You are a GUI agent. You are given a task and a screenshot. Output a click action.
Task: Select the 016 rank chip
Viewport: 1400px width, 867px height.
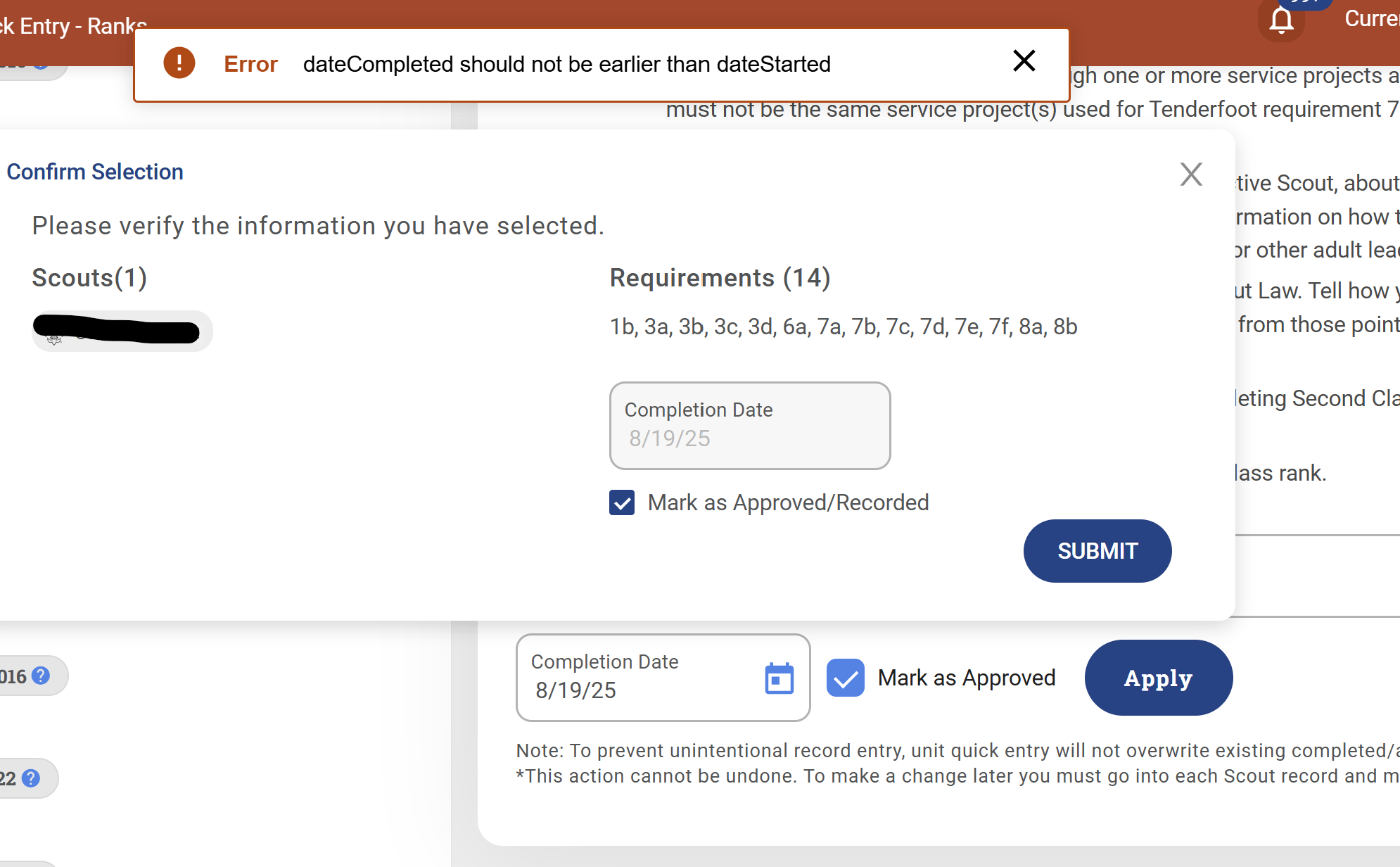point(14,676)
